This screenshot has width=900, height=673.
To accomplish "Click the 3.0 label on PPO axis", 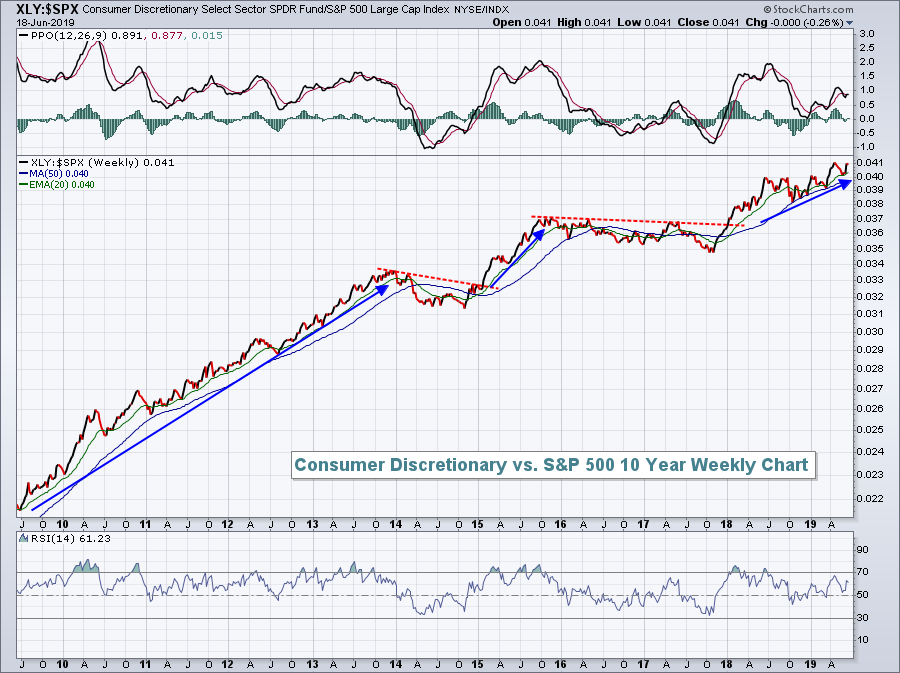I will coord(867,34).
